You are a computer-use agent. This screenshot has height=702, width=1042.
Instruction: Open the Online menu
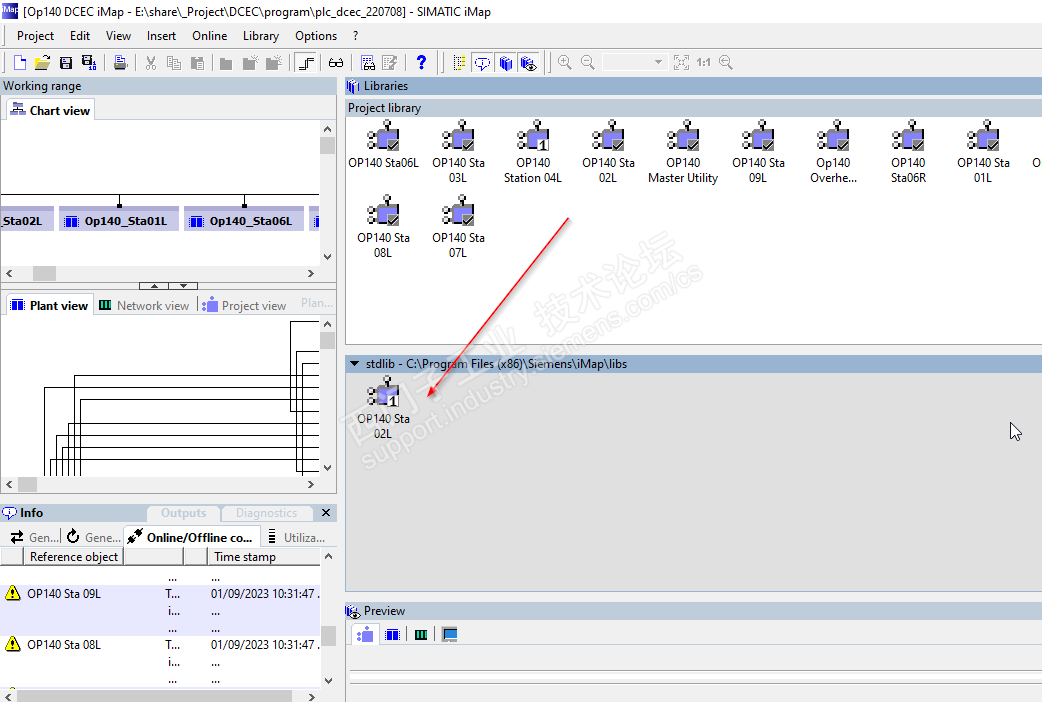209,36
